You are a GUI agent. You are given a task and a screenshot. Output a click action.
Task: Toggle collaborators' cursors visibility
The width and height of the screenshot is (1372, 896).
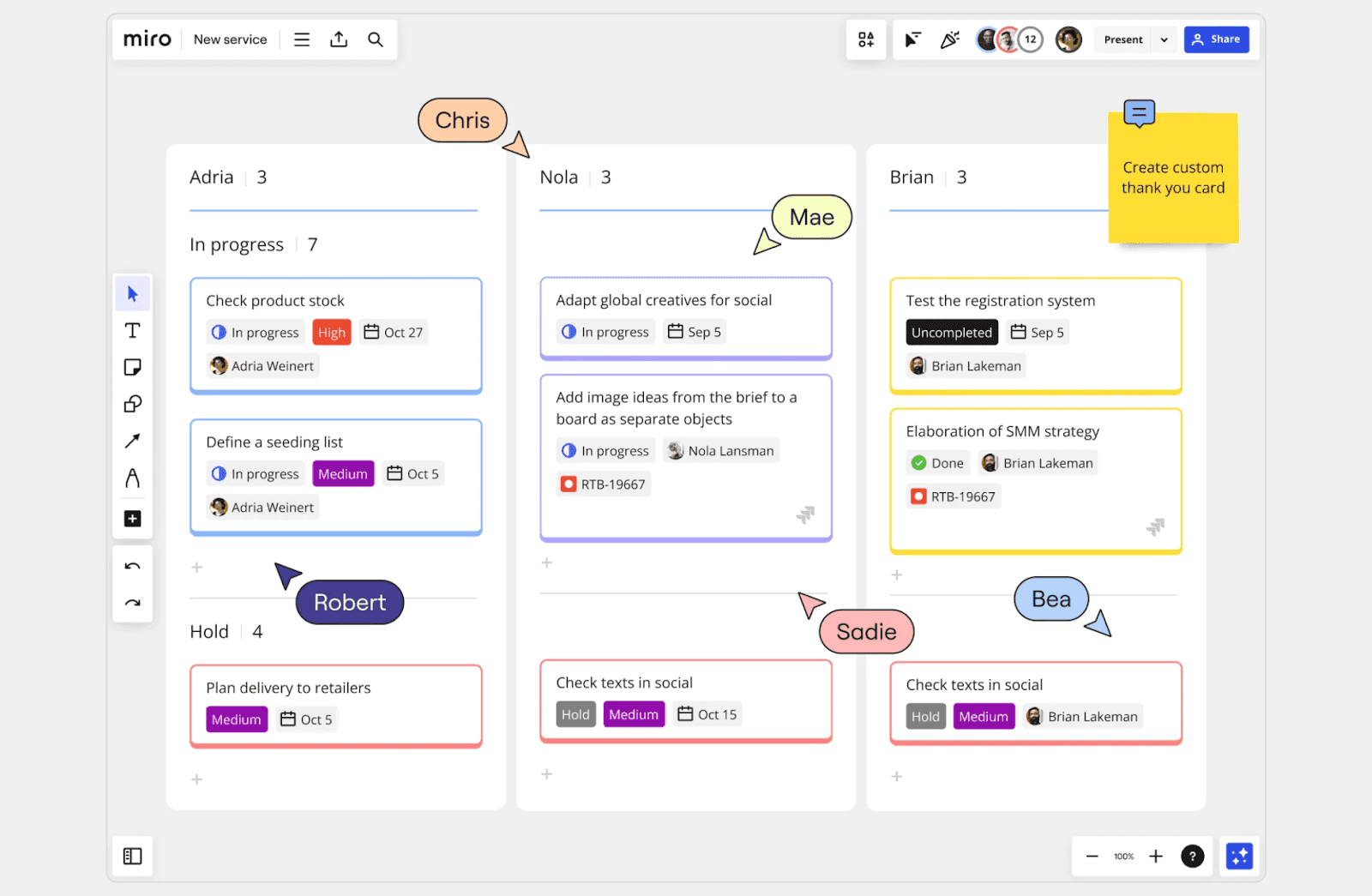tap(912, 39)
